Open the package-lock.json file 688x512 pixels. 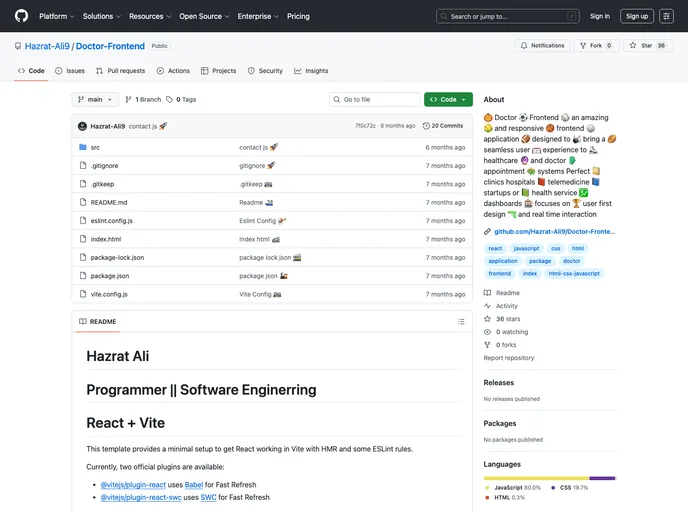pyautogui.click(x=117, y=258)
